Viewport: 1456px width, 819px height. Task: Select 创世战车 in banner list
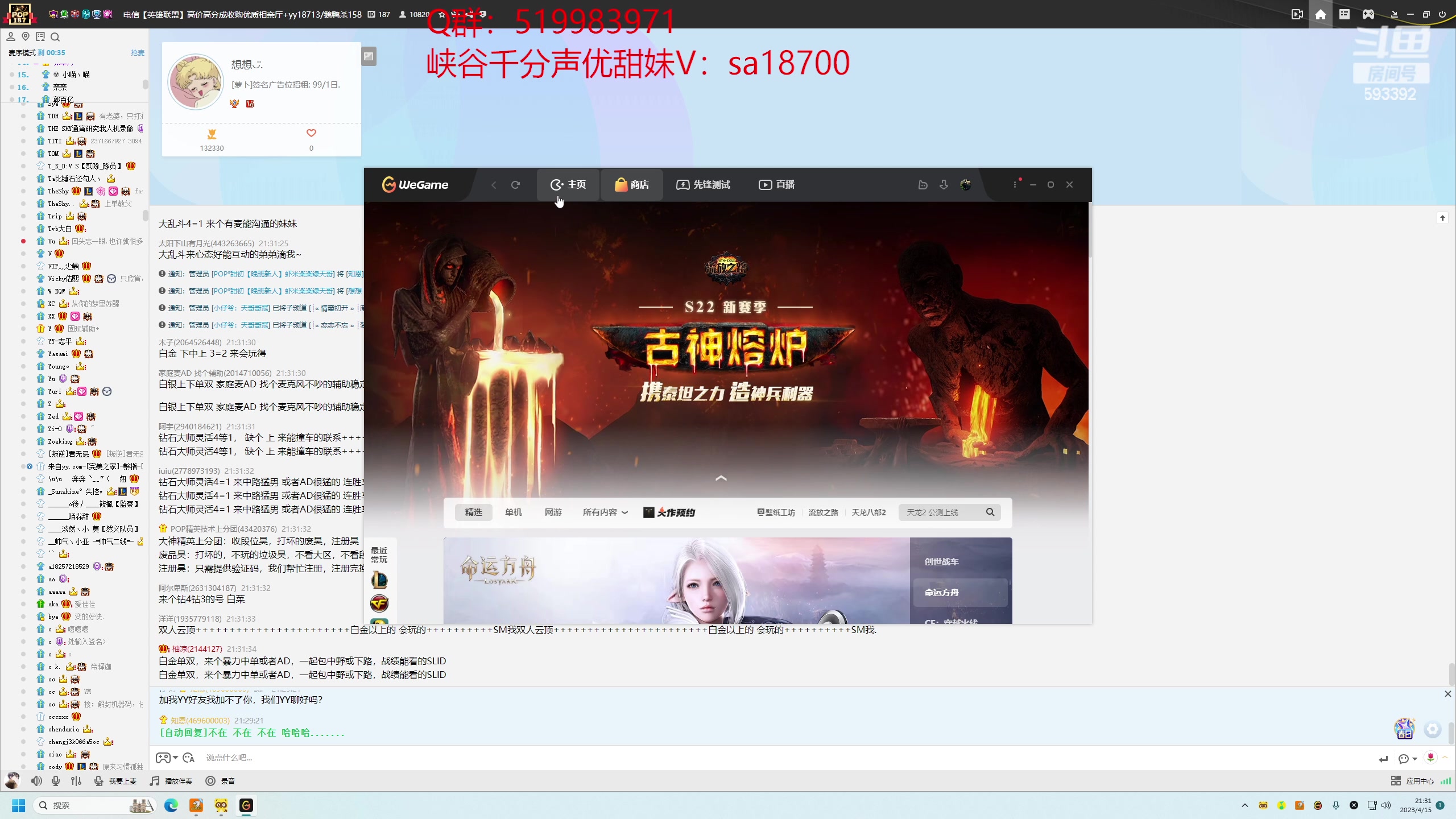pos(941,561)
